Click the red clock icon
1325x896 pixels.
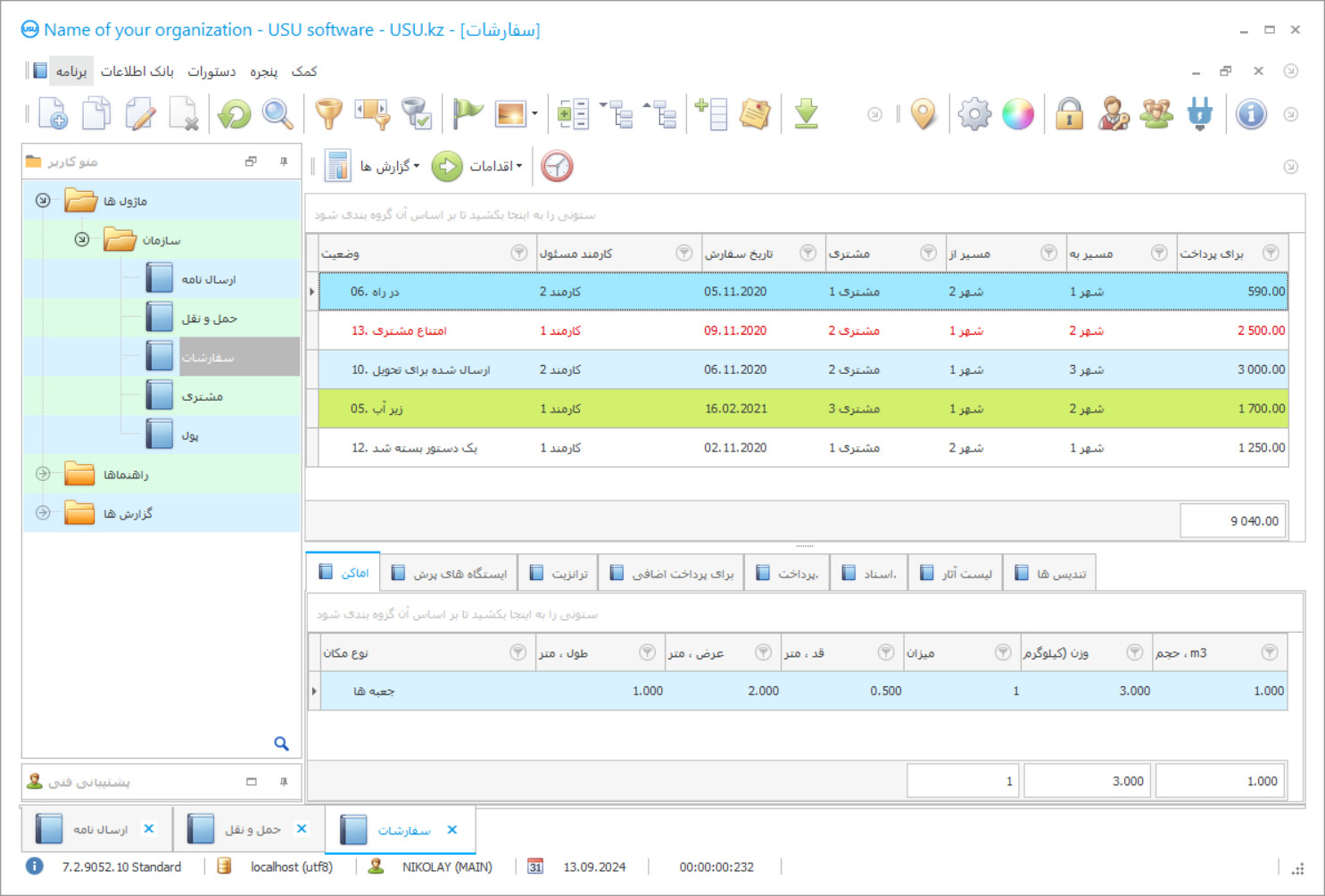pyautogui.click(x=557, y=167)
